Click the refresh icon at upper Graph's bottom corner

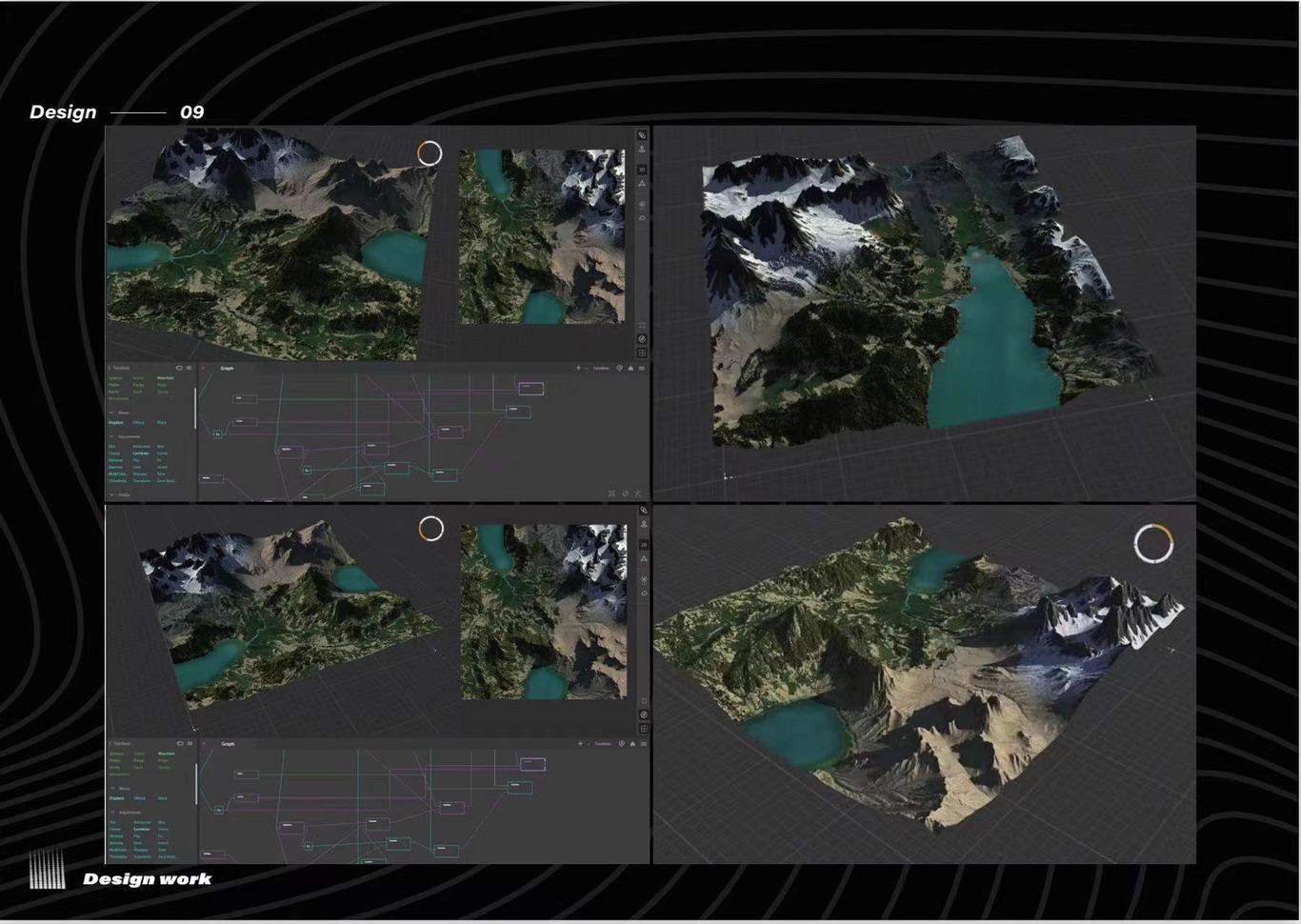pyautogui.click(x=625, y=493)
